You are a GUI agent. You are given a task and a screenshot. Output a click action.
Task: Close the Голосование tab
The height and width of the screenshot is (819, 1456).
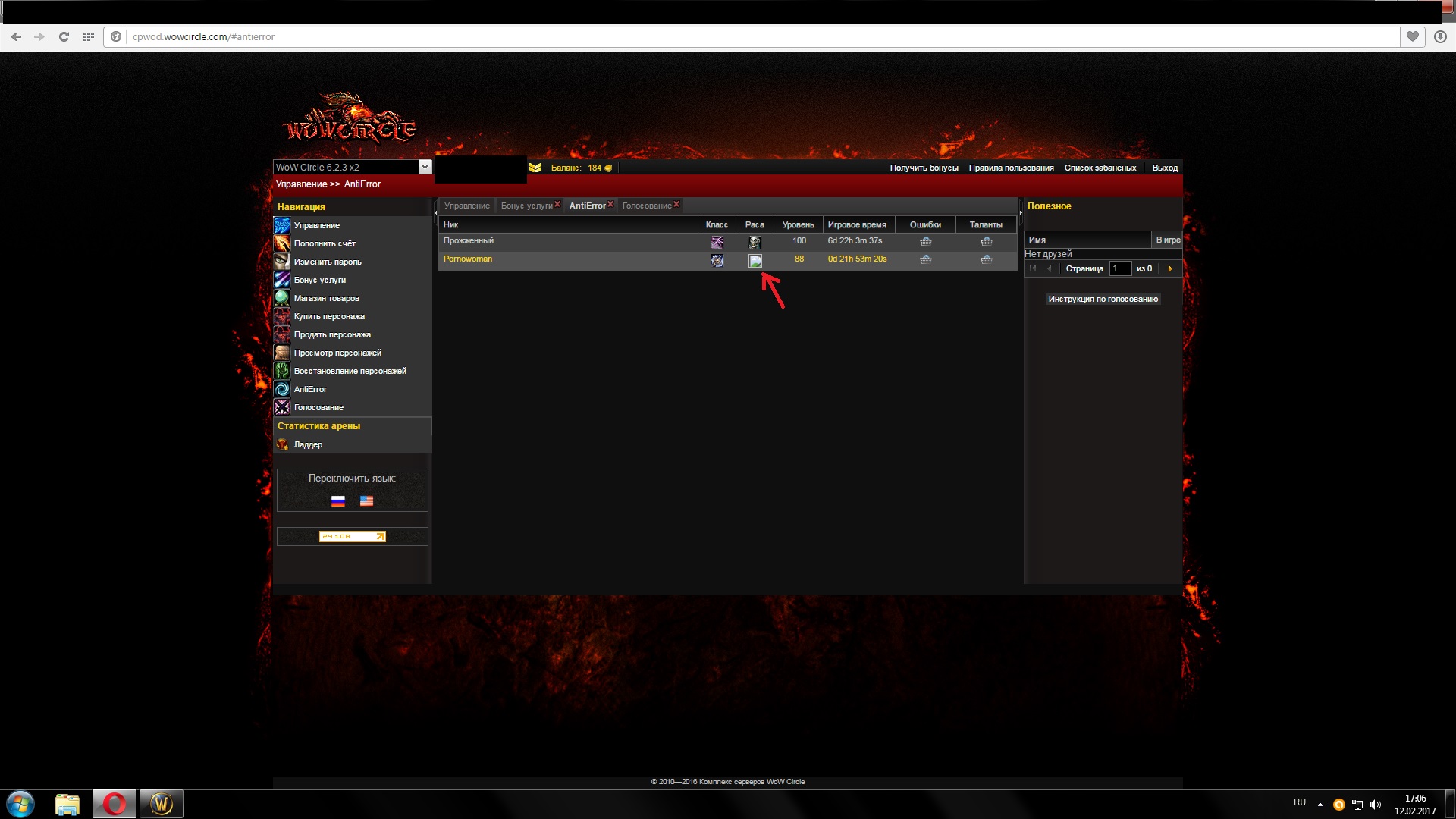click(676, 204)
